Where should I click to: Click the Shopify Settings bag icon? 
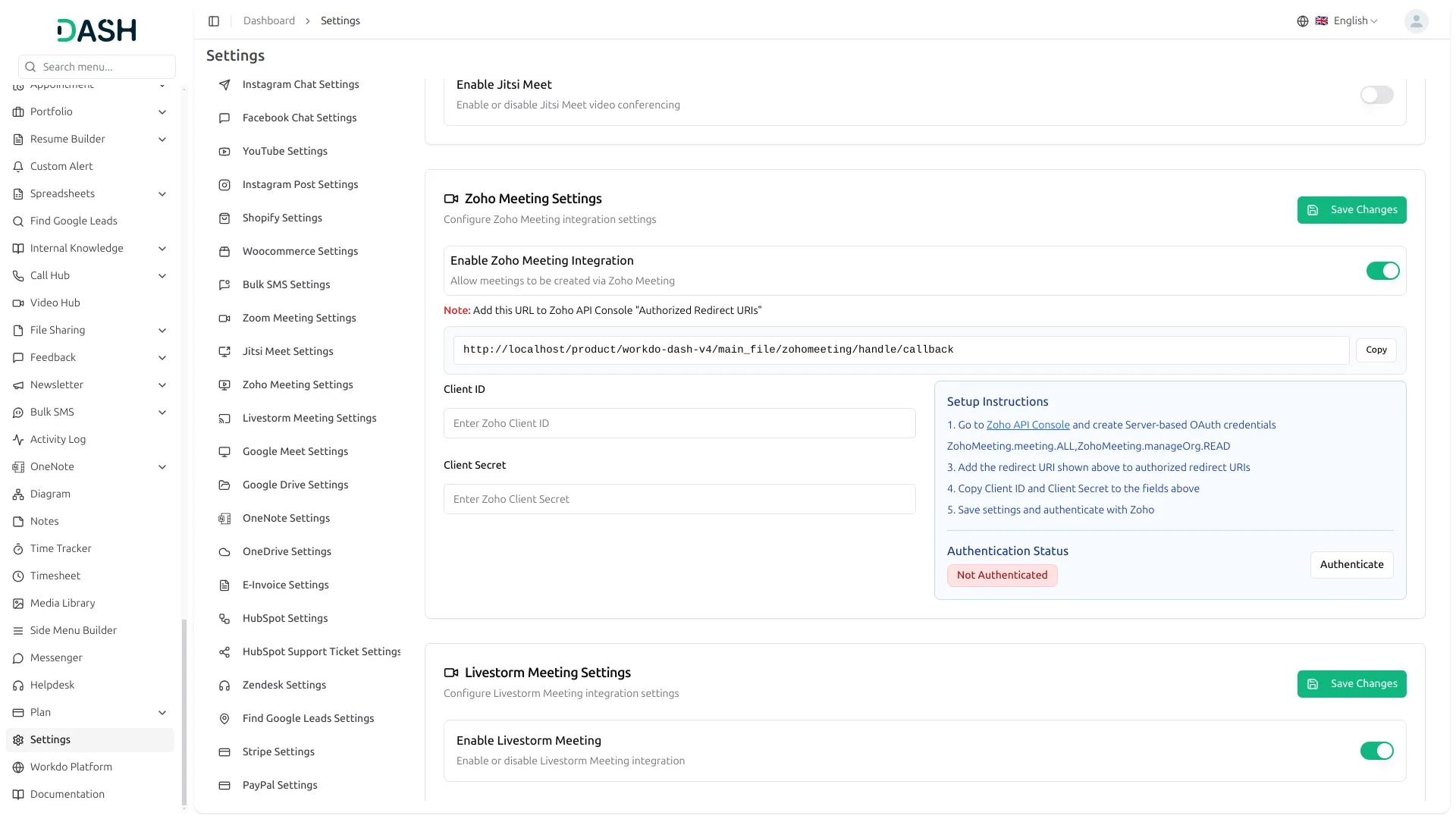(224, 218)
